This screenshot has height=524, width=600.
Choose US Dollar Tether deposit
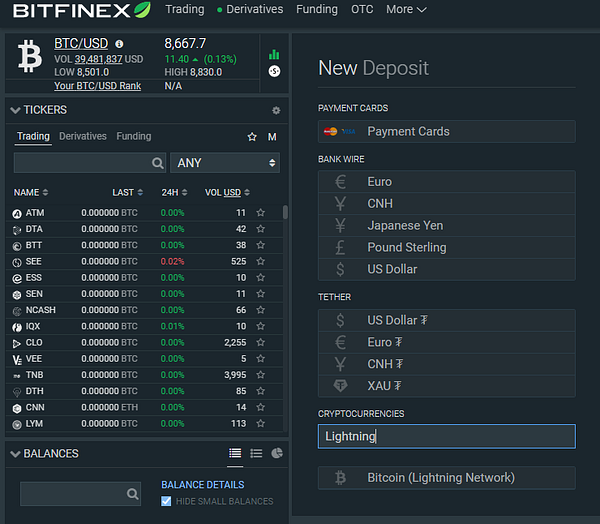pyautogui.click(x=447, y=320)
